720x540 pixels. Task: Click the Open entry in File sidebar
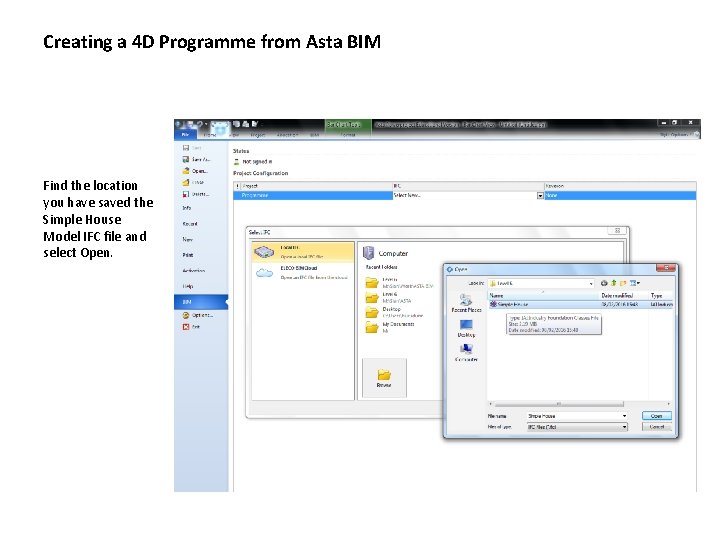click(196, 171)
